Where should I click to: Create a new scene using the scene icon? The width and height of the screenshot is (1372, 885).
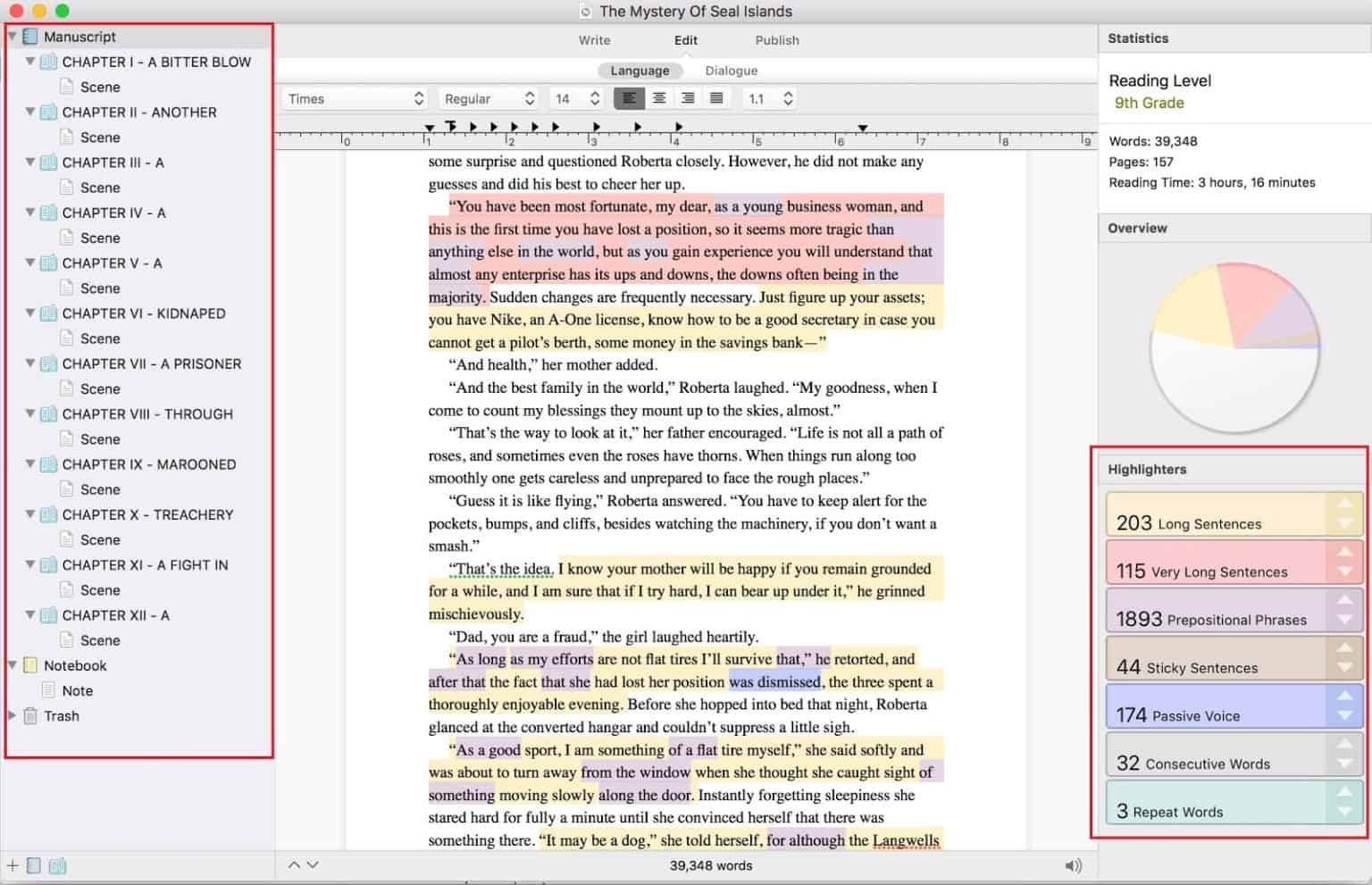[34, 864]
